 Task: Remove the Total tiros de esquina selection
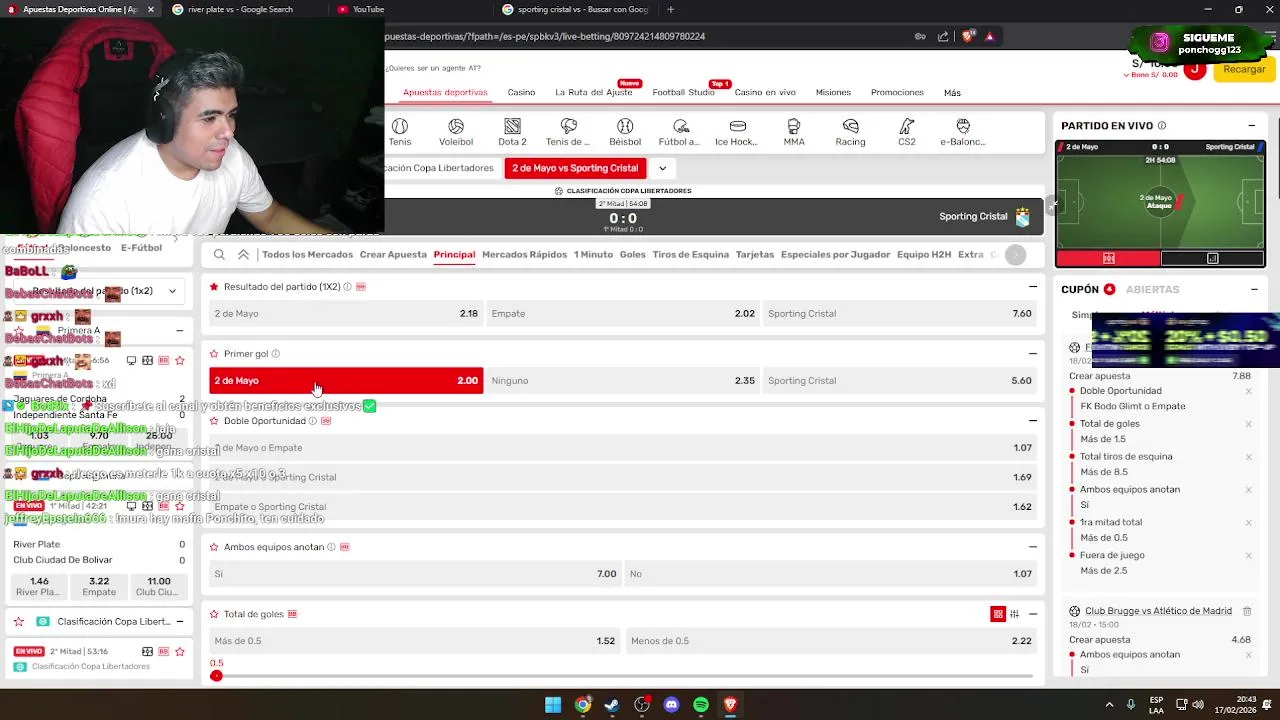[x=1248, y=457]
